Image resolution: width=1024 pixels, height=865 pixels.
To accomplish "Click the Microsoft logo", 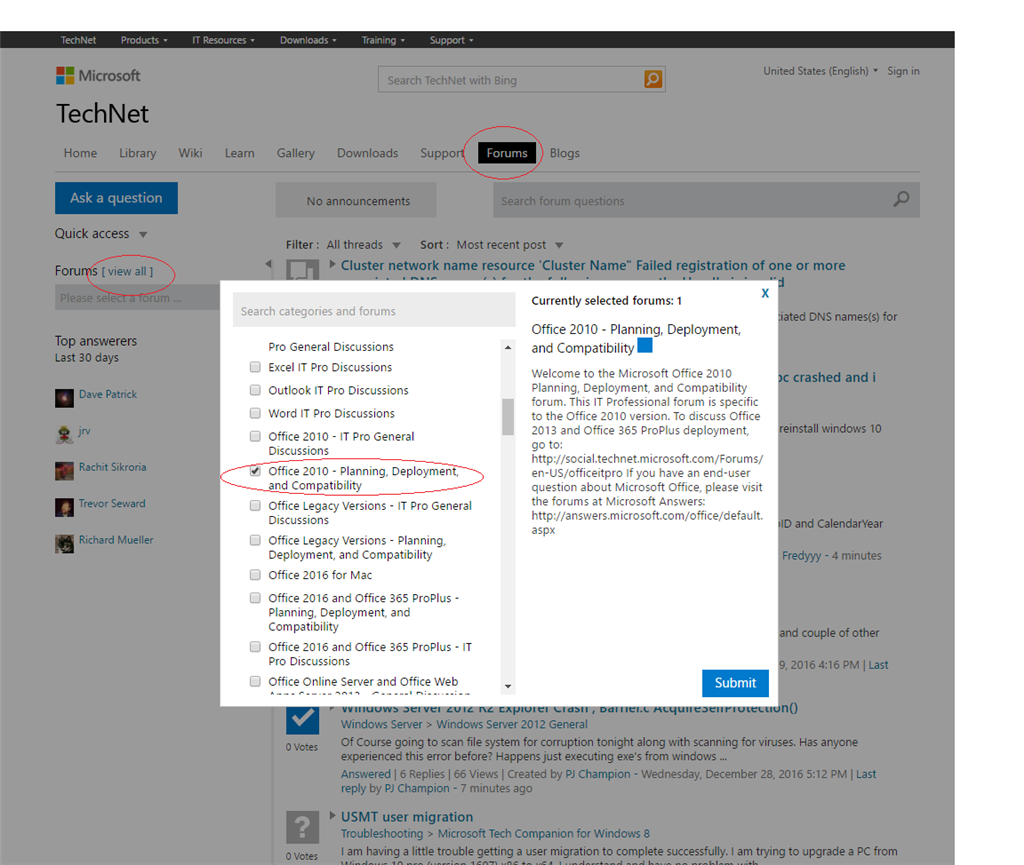I will (98, 76).
